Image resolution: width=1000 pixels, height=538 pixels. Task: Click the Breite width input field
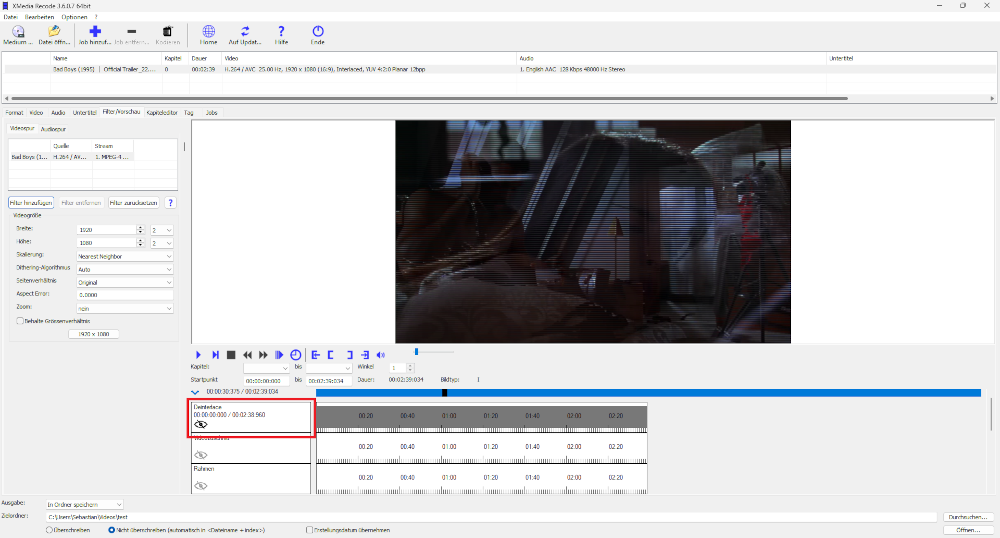tap(106, 230)
